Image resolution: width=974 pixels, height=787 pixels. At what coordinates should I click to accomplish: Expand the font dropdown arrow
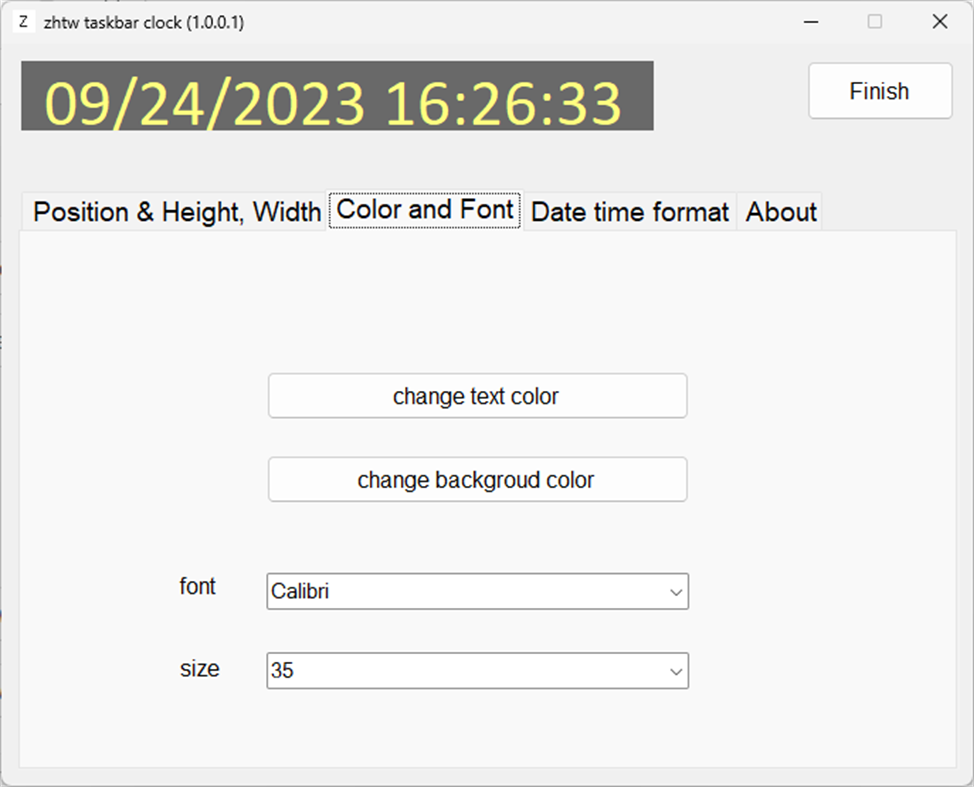[x=676, y=592]
